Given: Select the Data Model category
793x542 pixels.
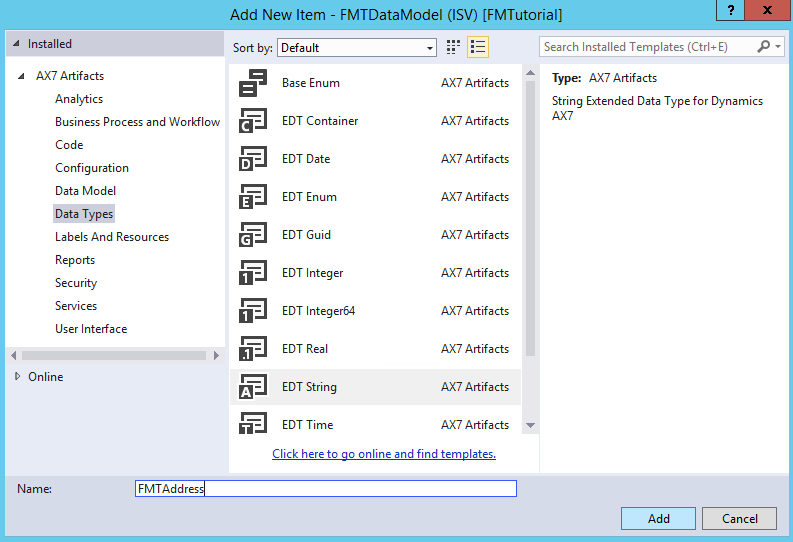Looking at the screenshot, I should [x=85, y=191].
